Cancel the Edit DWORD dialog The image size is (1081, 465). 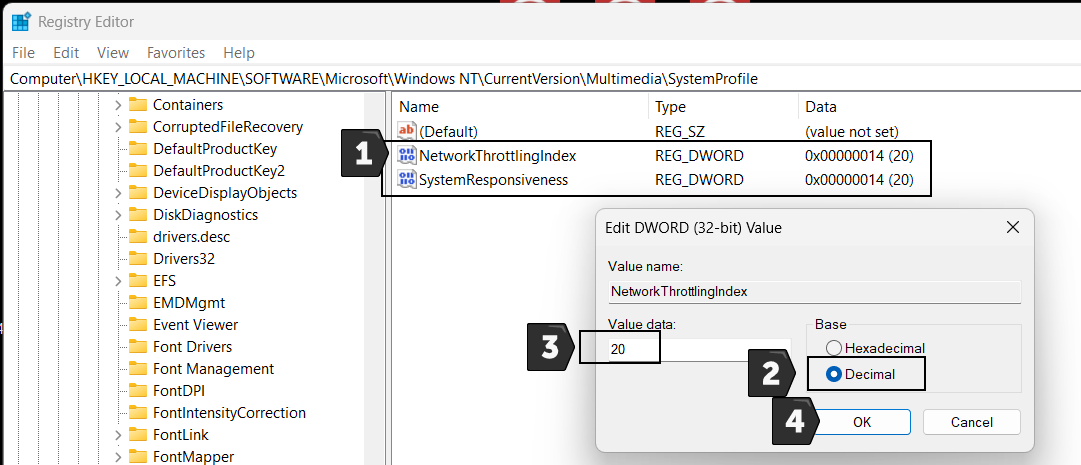[x=971, y=422]
